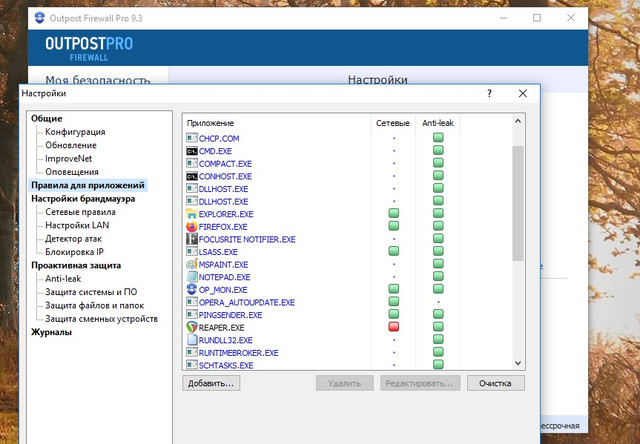The image size is (640, 444).
Task: Click the FIREFOX.EXE browser icon
Action: [192, 226]
